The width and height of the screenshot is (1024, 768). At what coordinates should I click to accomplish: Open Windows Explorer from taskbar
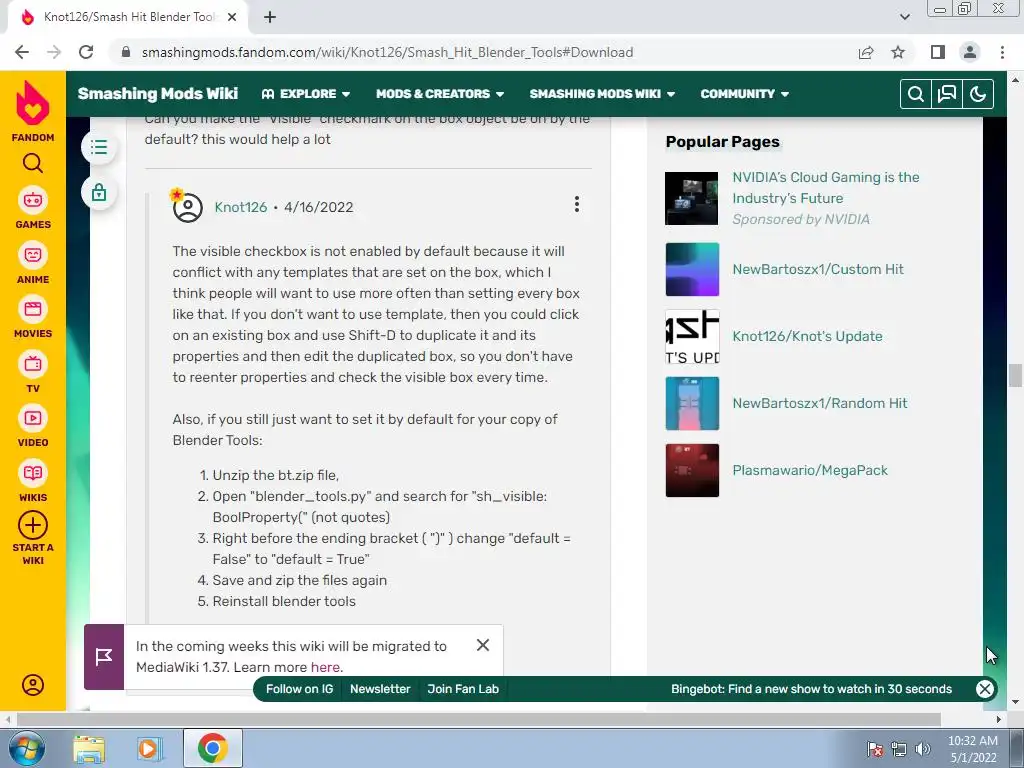[89, 748]
